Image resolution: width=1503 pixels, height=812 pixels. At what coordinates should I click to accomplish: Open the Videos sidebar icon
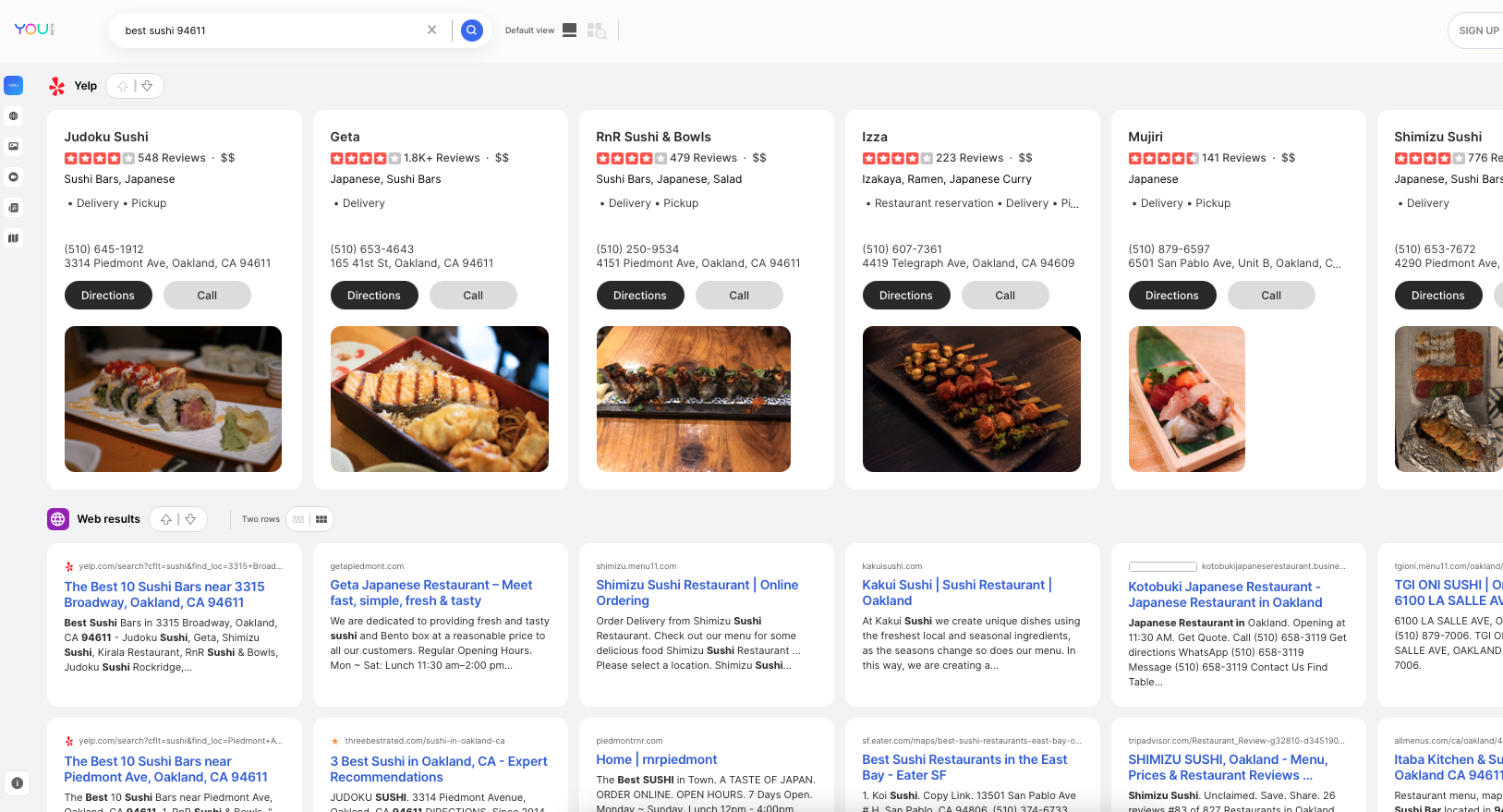(13, 176)
